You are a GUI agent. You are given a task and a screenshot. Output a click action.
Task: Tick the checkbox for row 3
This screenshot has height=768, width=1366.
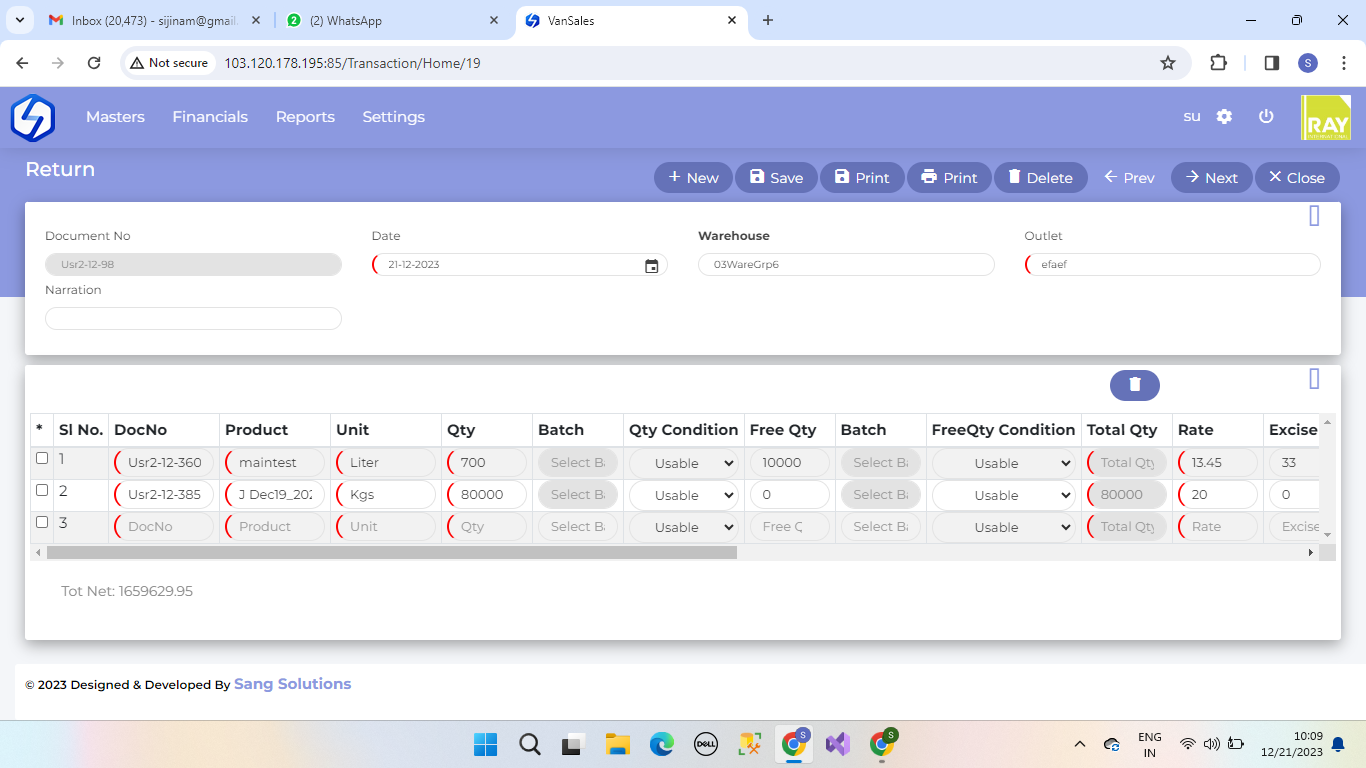[x=42, y=522]
